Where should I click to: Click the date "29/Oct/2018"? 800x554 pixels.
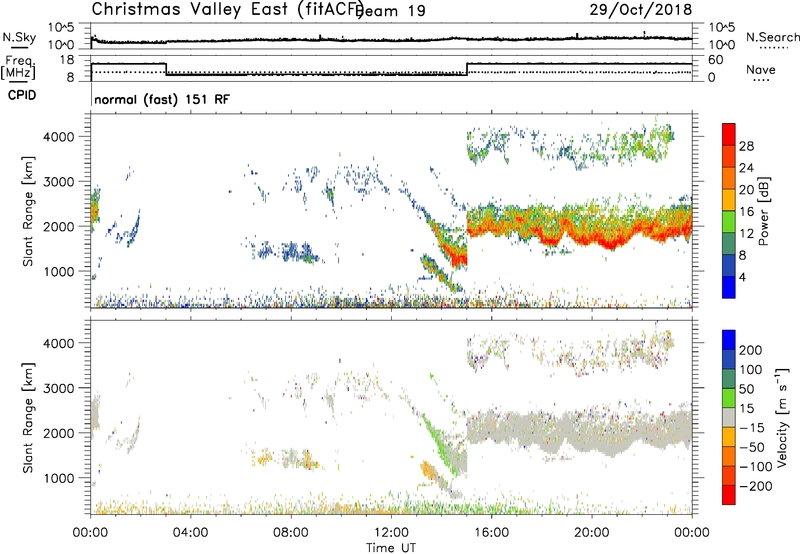[641, 9]
